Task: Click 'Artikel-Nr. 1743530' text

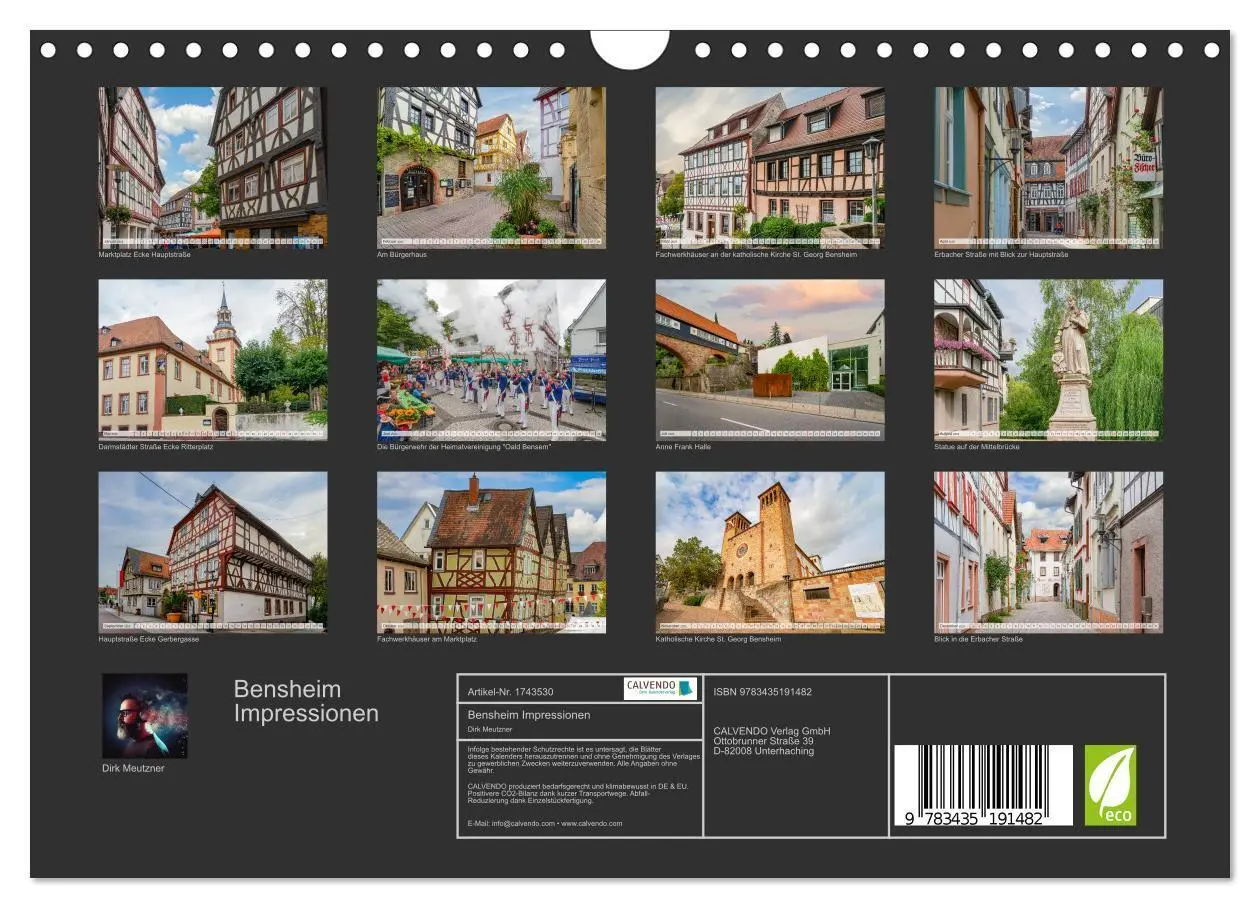Action: click(x=510, y=692)
